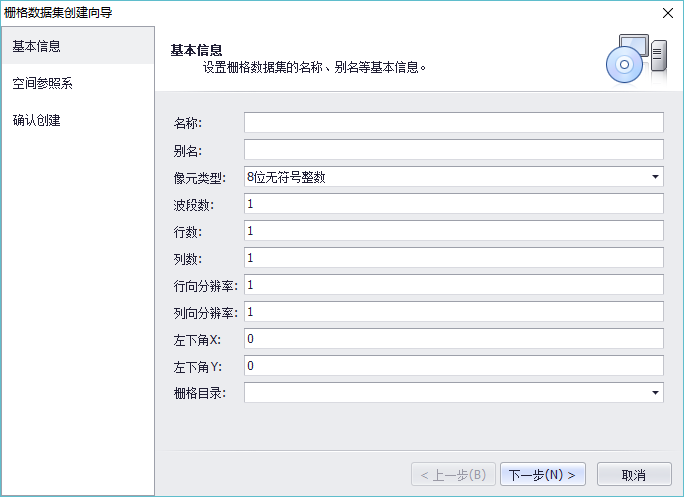Focus the 左下角Y coordinate field
Image resolution: width=684 pixels, height=497 pixels.
coord(453,366)
